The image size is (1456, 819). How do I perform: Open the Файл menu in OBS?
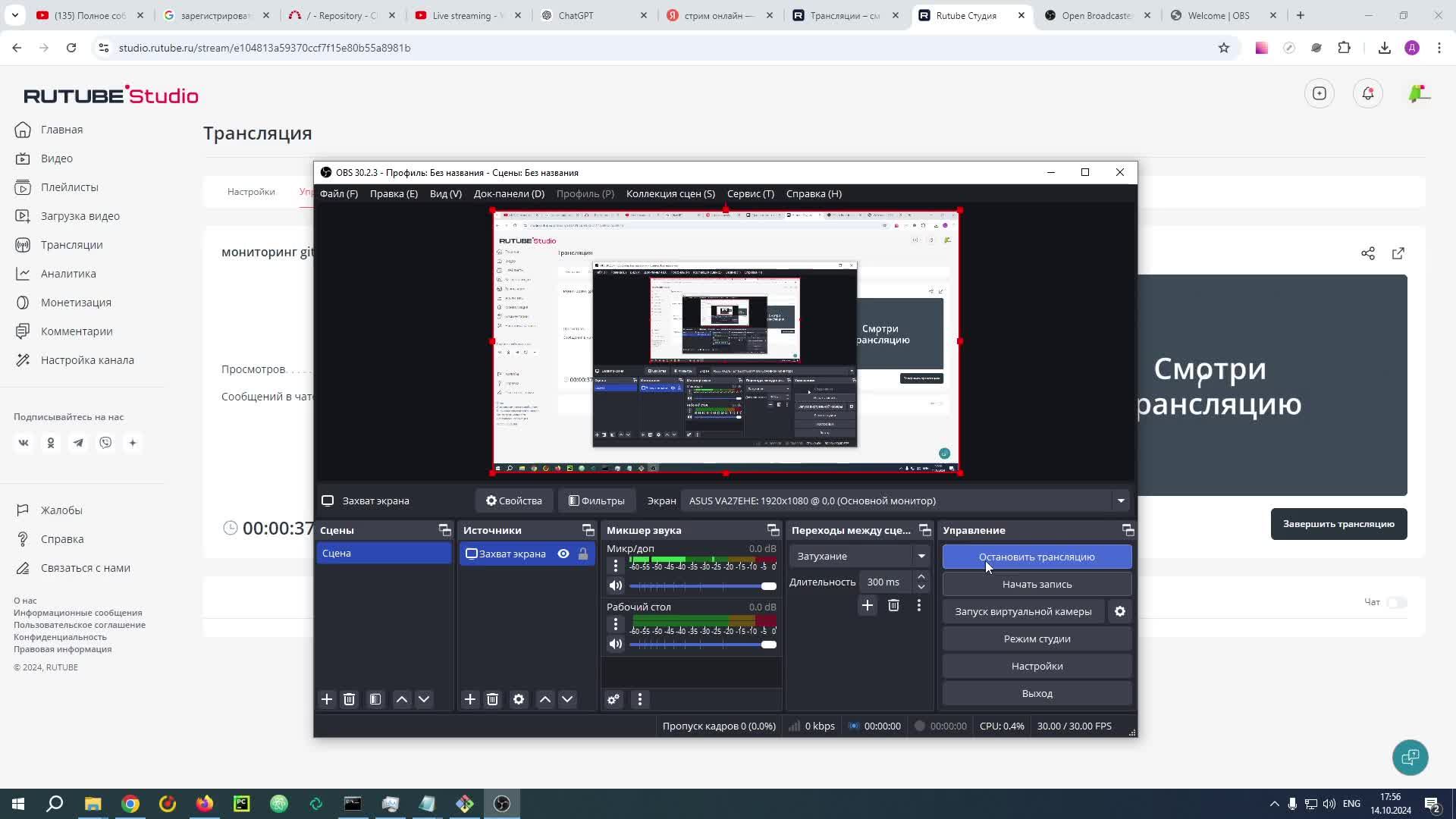point(339,193)
